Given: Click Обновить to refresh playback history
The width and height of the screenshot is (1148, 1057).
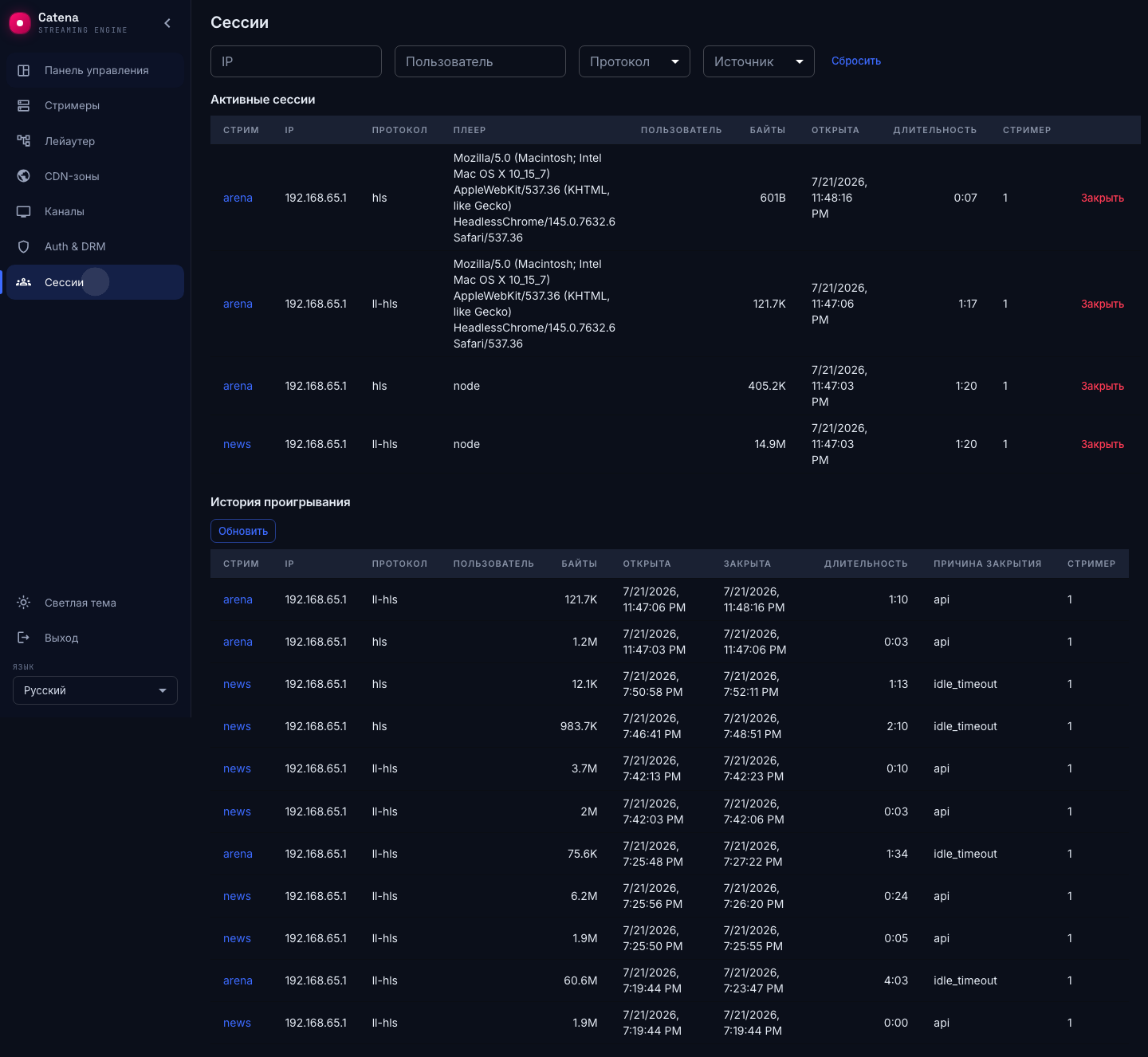Looking at the screenshot, I should point(243,531).
